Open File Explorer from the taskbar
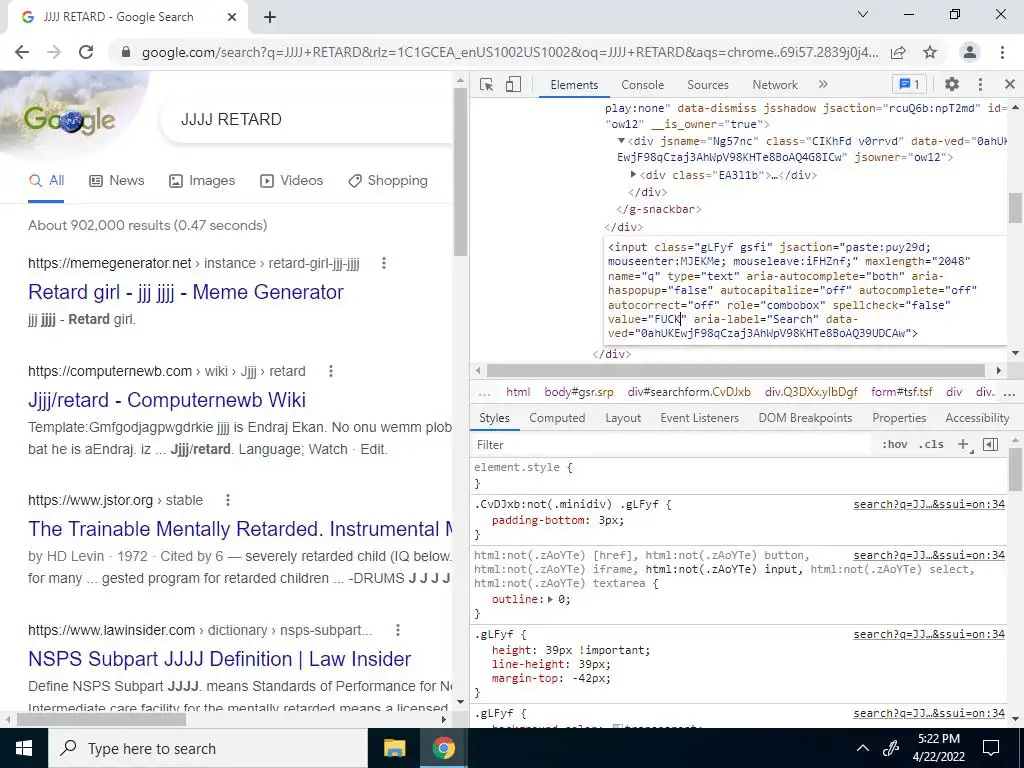1024x768 pixels. (394, 748)
